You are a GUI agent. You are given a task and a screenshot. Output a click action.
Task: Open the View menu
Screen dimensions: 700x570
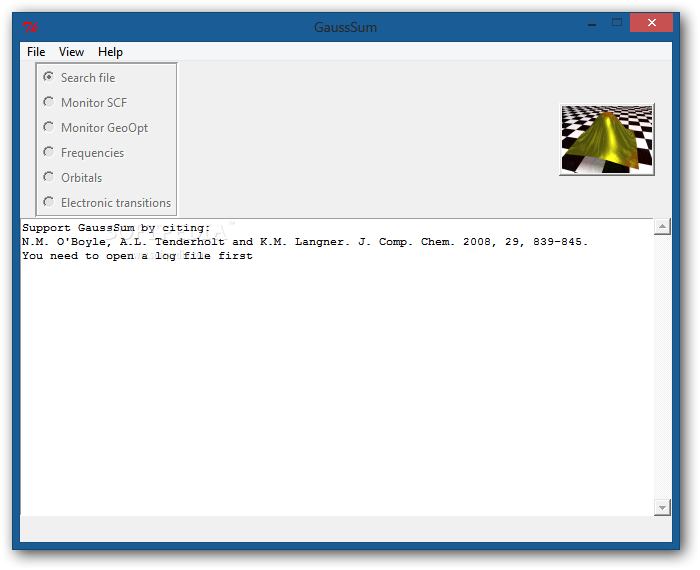tap(71, 52)
